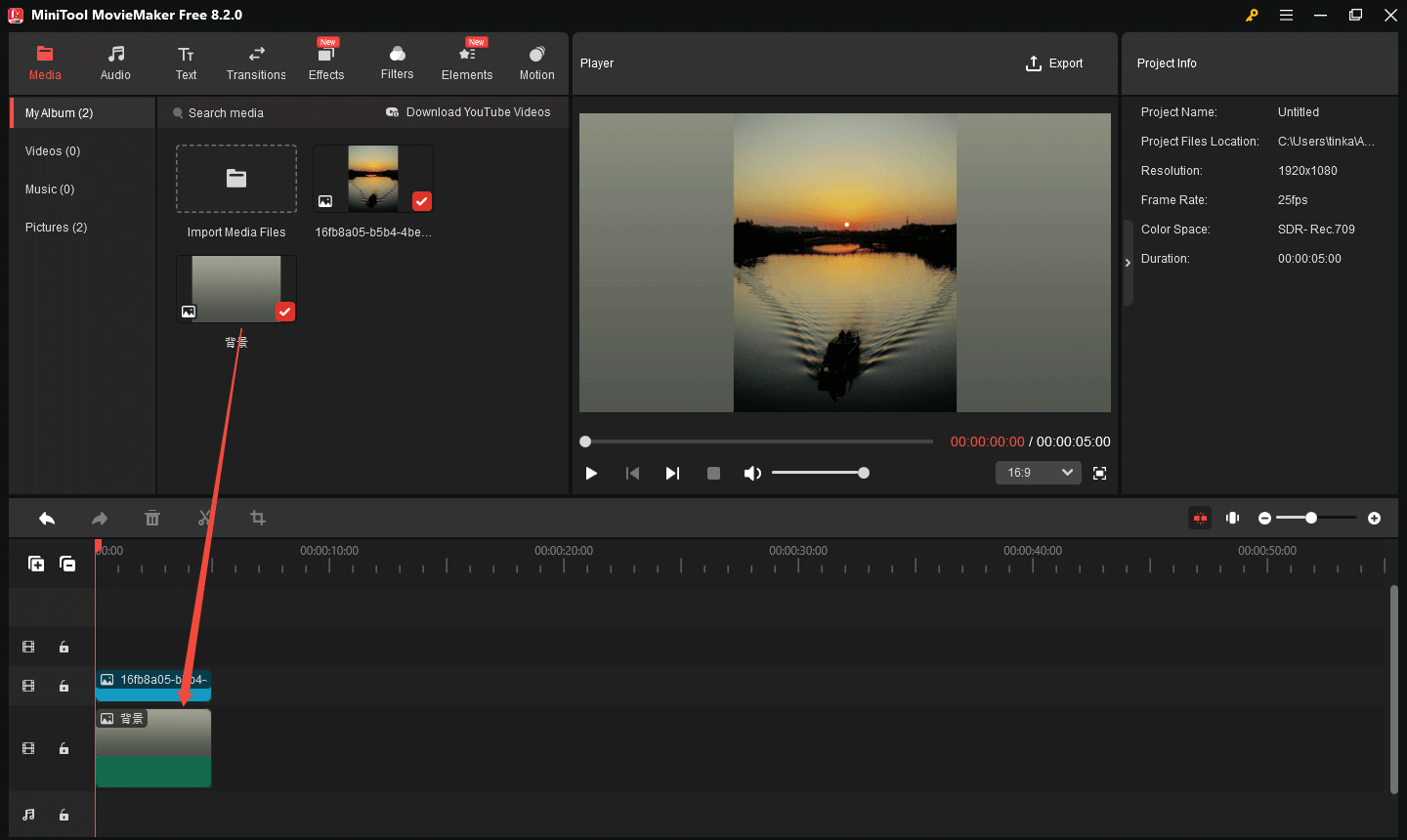1407x840 pixels.
Task: Adjust the timeline zoom slider
Action: pos(1316,518)
